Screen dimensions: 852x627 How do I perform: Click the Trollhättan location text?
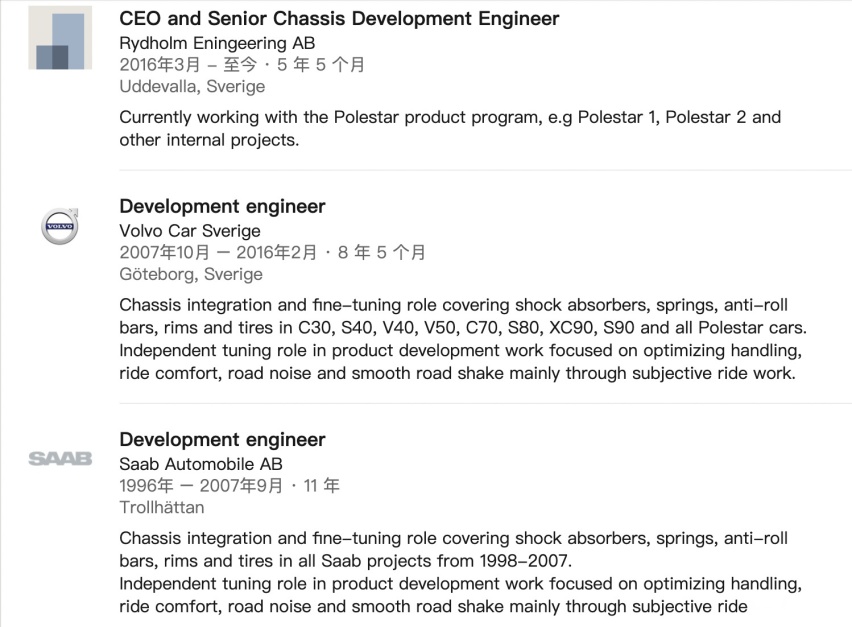[x=162, y=507]
